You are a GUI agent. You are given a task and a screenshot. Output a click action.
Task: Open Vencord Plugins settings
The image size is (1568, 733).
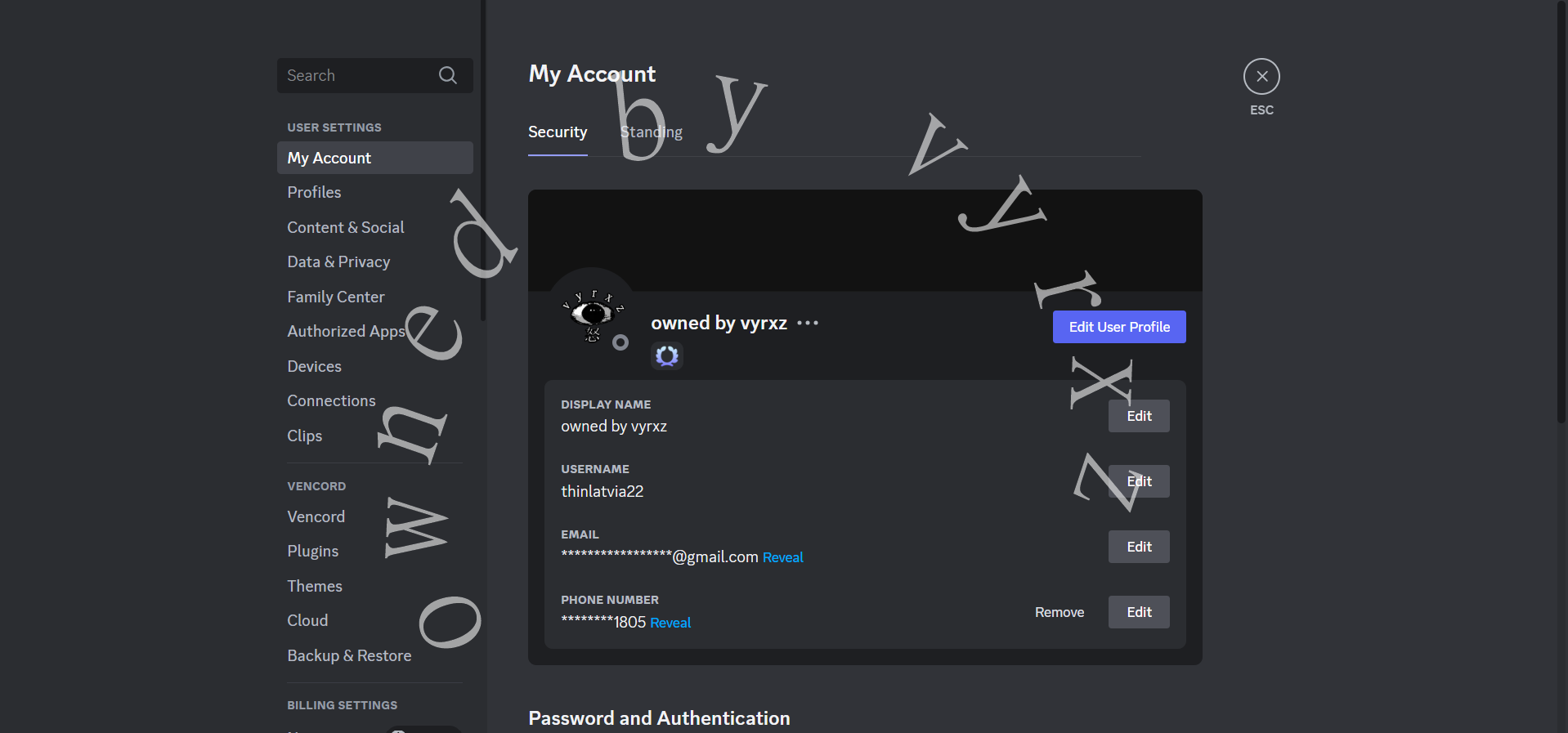[x=312, y=552]
